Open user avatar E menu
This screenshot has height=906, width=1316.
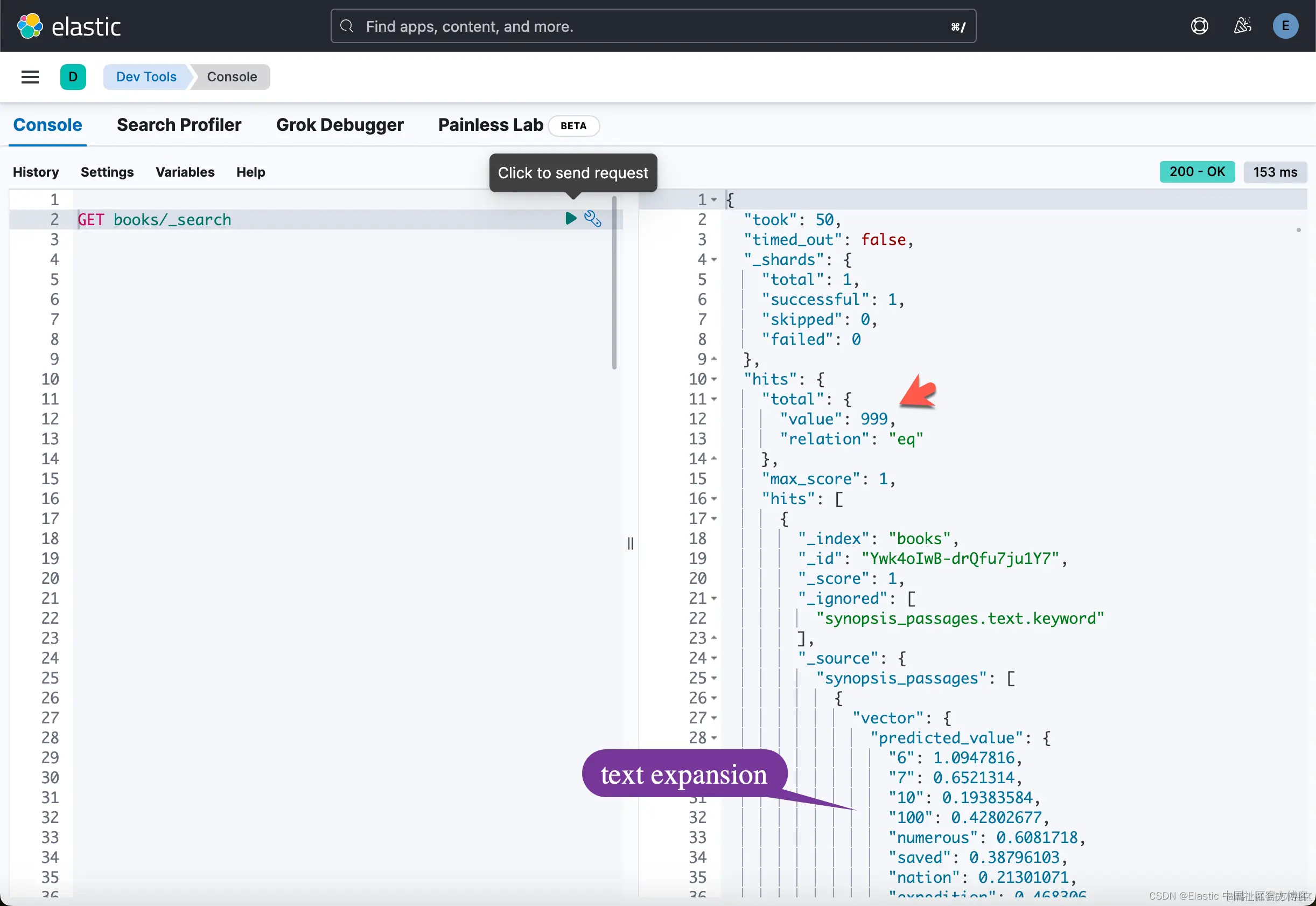click(x=1285, y=26)
